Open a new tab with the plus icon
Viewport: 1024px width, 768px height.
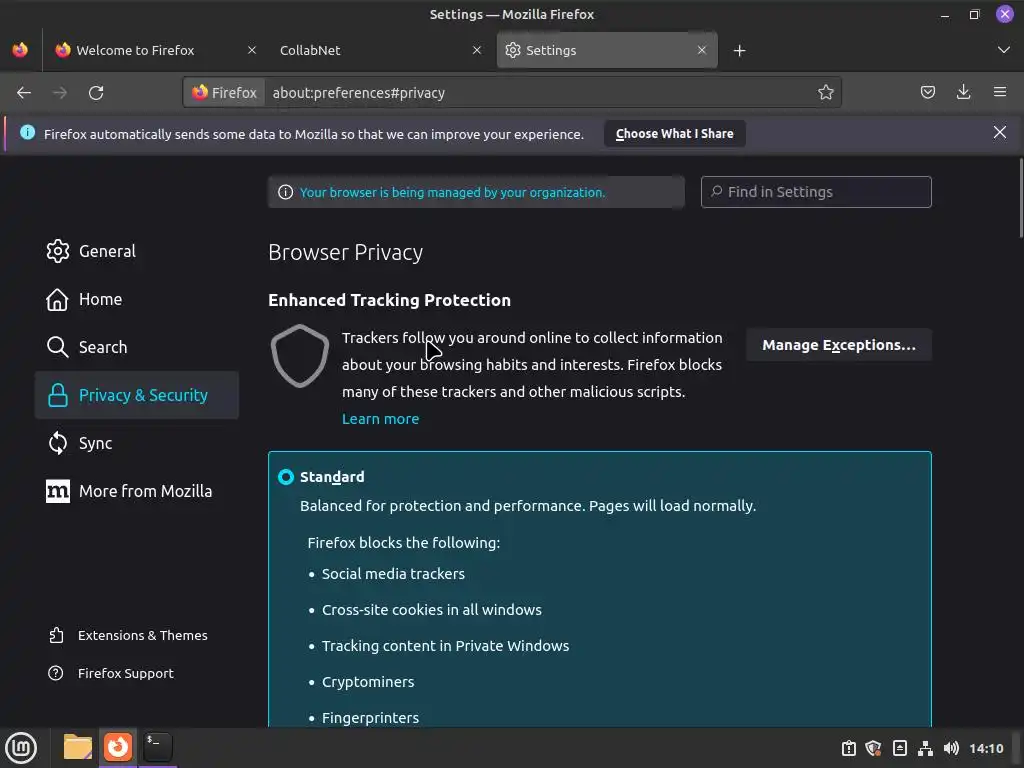(x=739, y=51)
